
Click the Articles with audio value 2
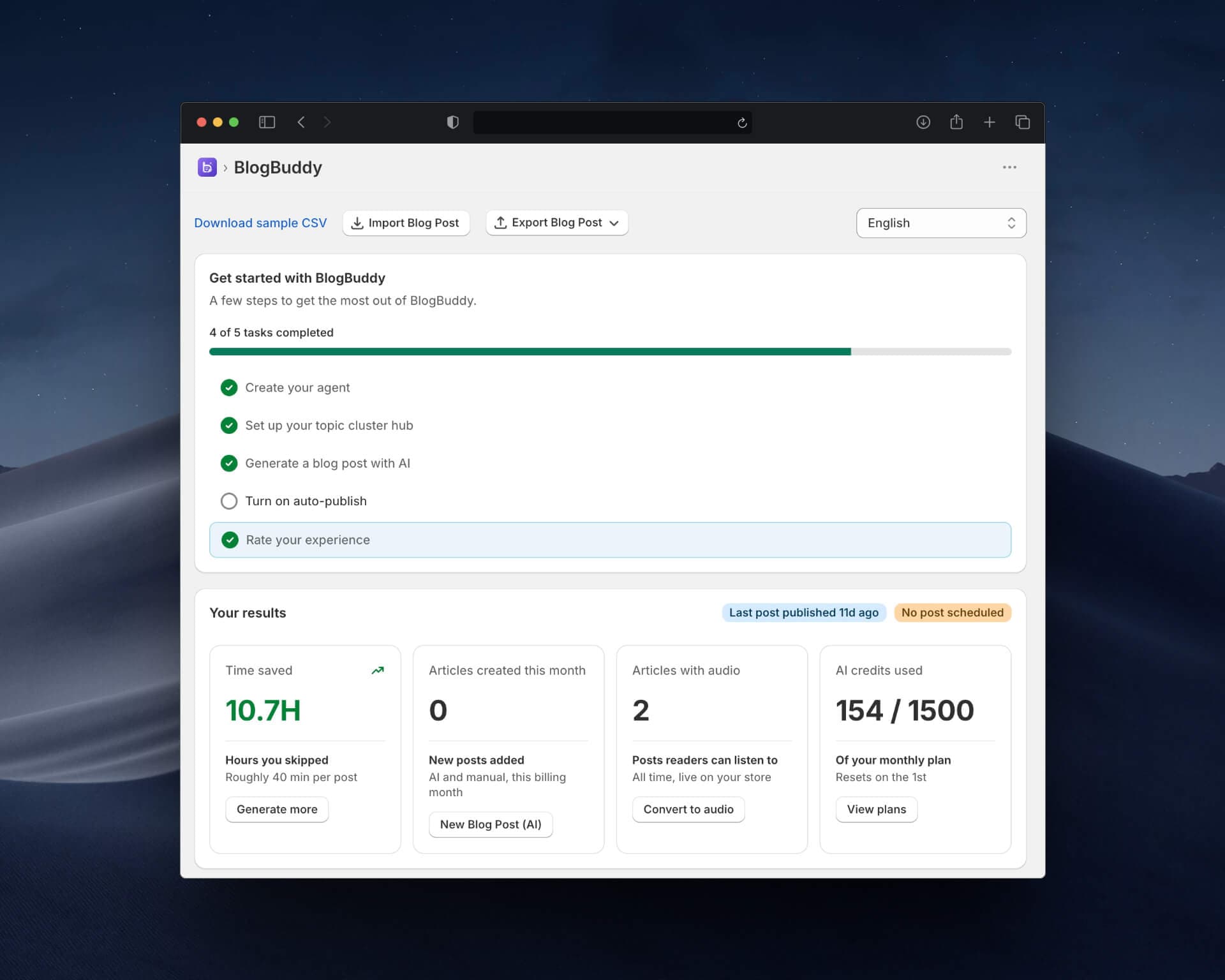click(x=641, y=710)
